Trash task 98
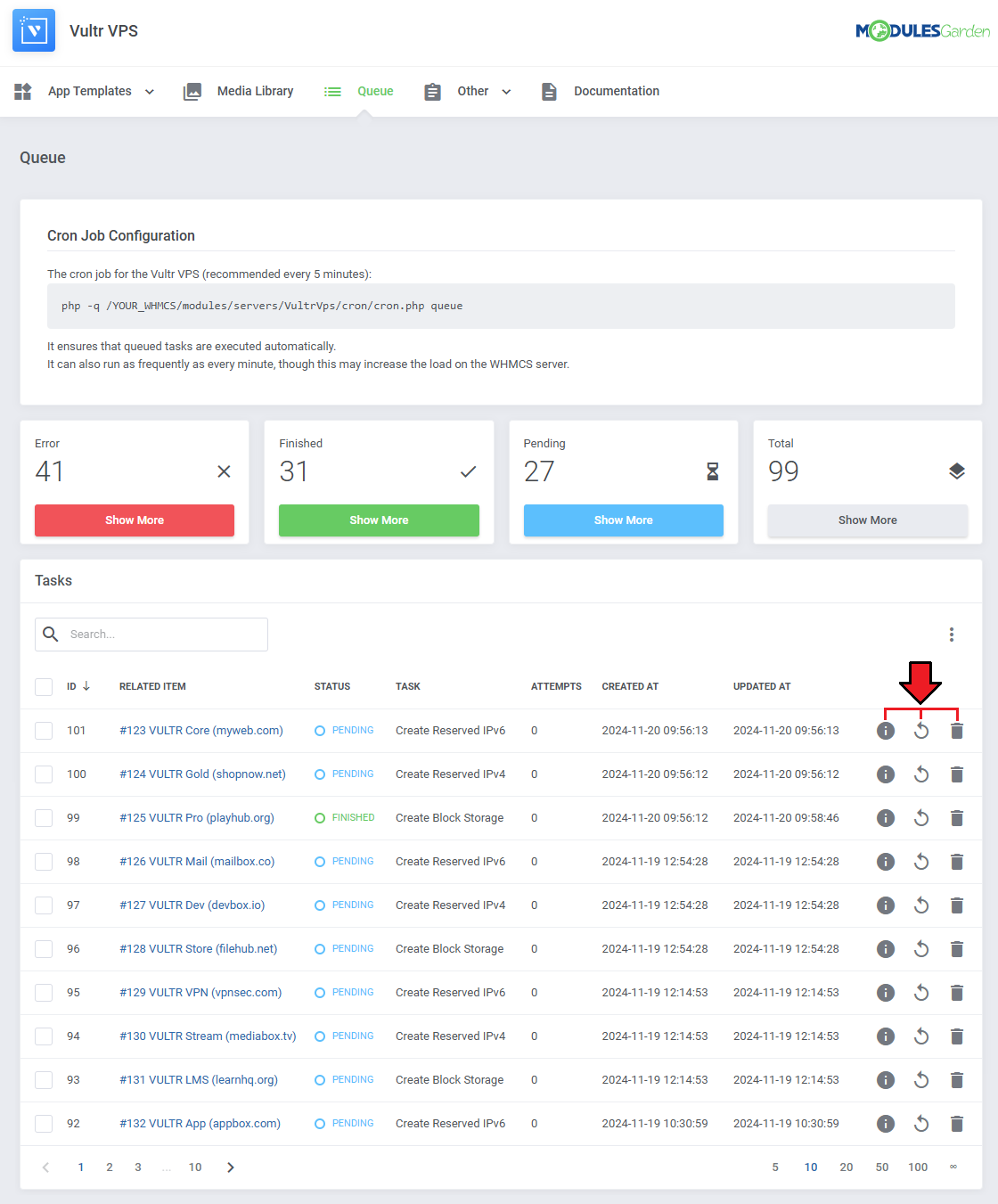 tap(957, 862)
